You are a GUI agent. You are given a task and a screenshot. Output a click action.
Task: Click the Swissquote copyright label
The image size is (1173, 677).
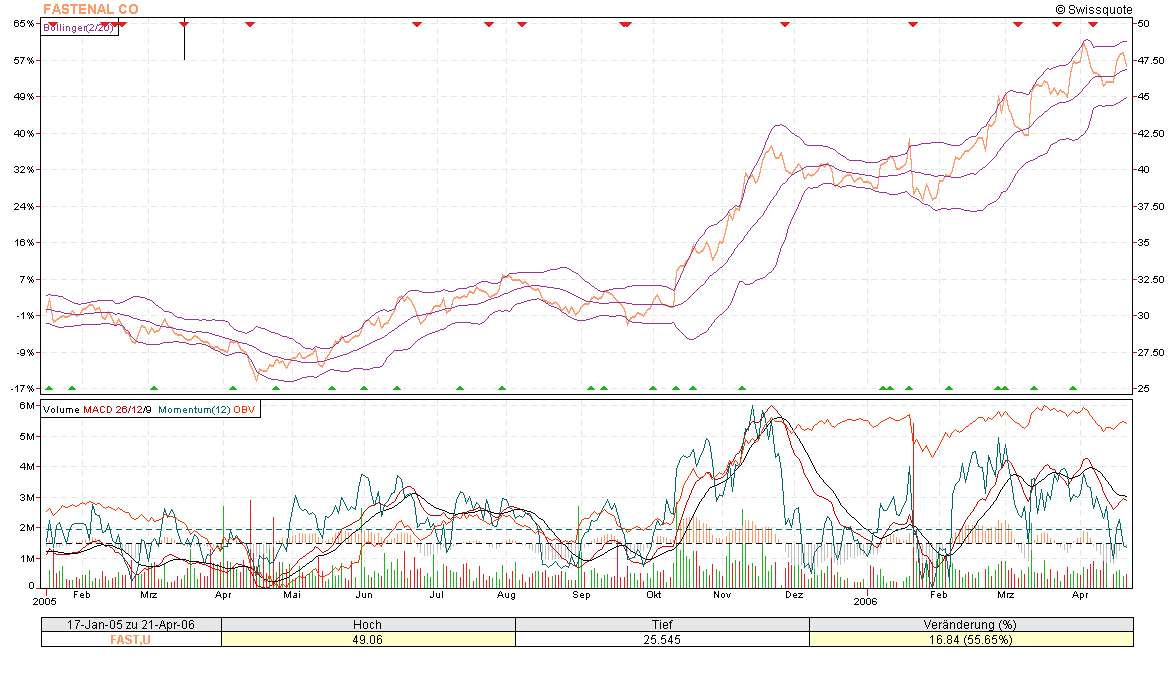1094,10
